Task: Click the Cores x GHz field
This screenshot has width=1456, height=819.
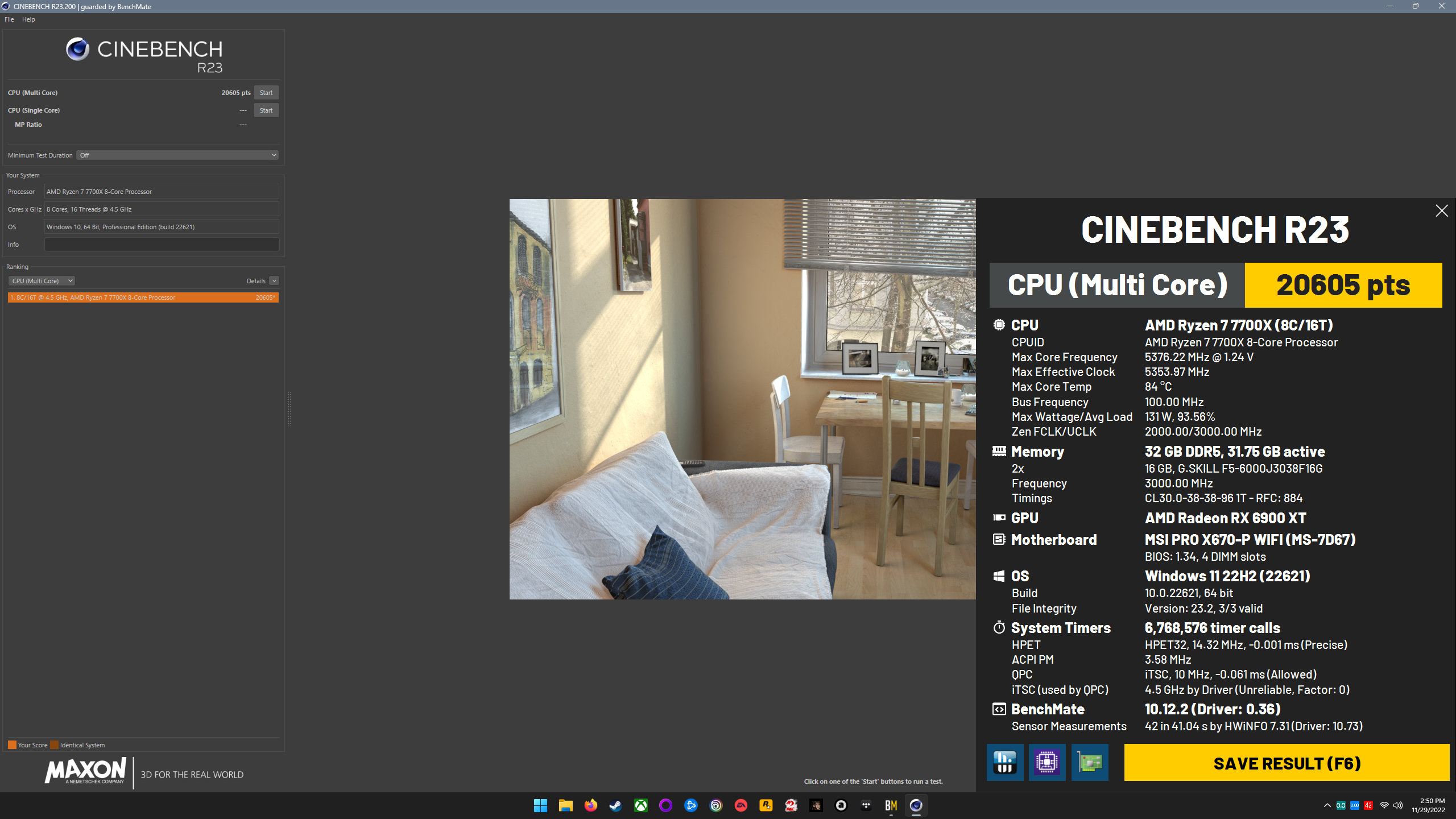Action: click(162, 209)
